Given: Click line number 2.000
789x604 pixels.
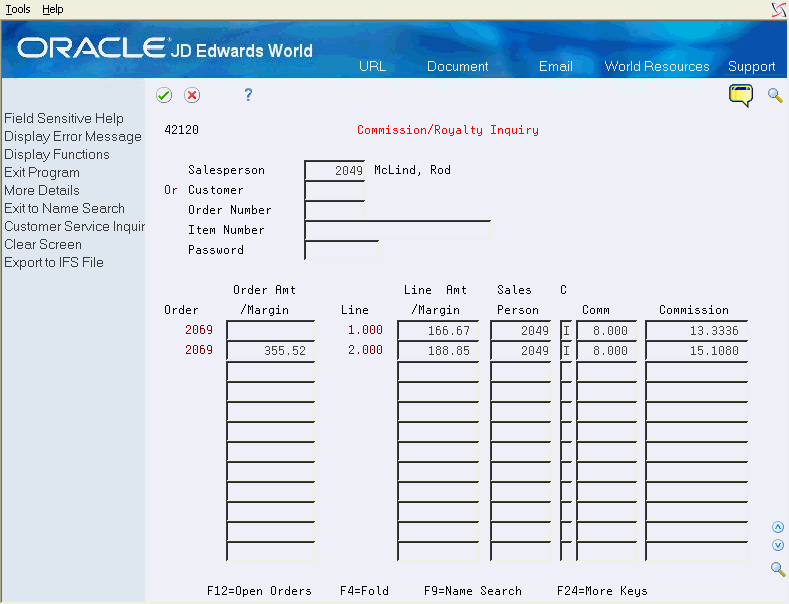Looking at the screenshot, I should [x=365, y=350].
